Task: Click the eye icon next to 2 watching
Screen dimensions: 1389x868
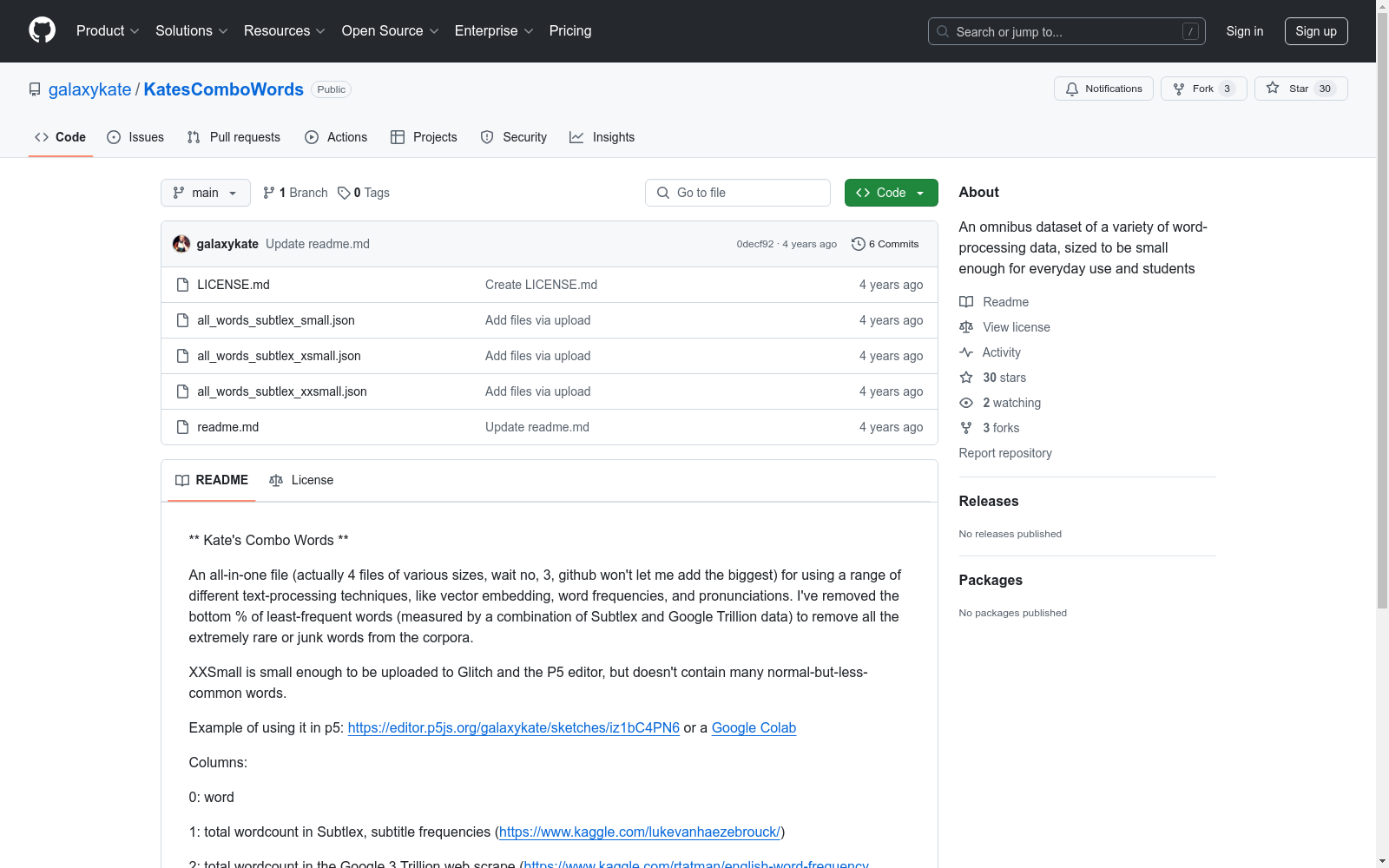Action: [x=966, y=403]
